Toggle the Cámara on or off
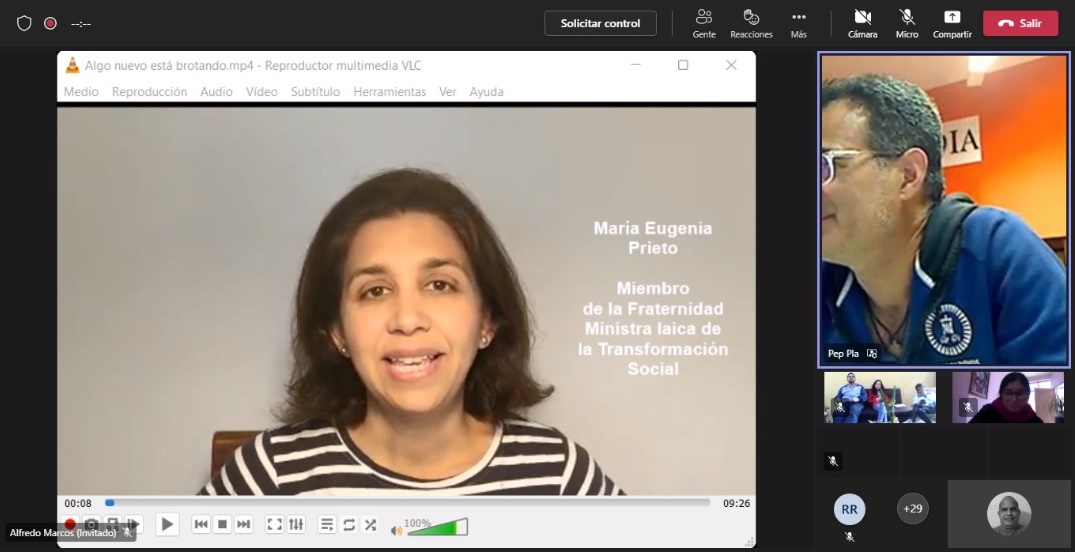This screenshot has width=1075, height=552. 862,23
